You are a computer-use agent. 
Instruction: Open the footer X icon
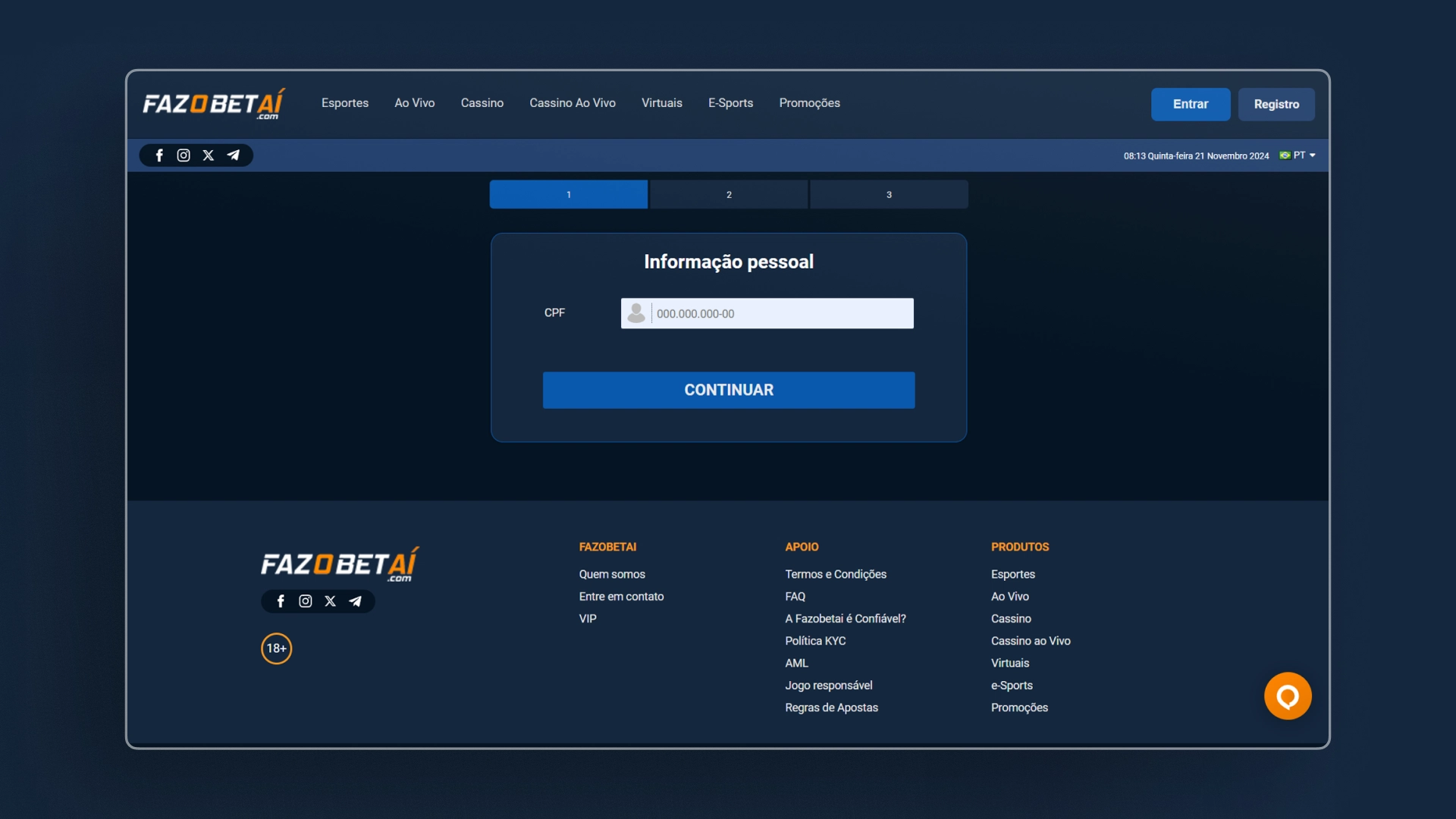pyautogui.click(x=331, y=601)
